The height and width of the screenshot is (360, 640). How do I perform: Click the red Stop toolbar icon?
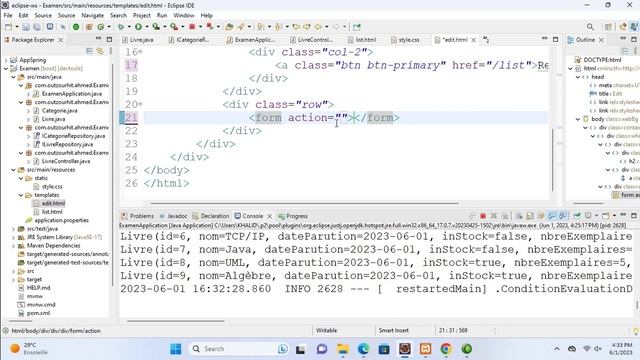point(192,27)
